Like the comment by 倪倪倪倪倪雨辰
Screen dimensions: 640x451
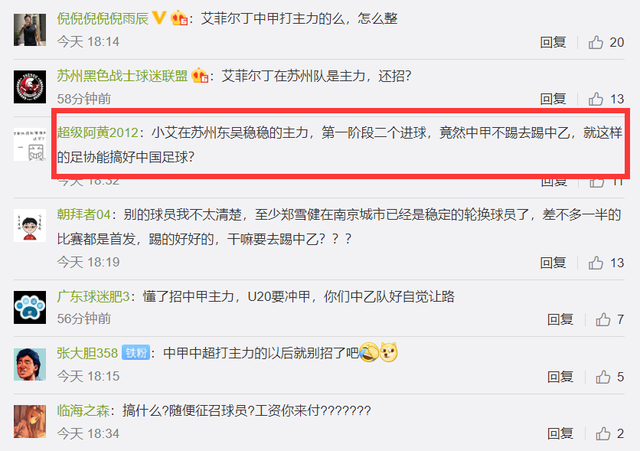tap(596, 42)
